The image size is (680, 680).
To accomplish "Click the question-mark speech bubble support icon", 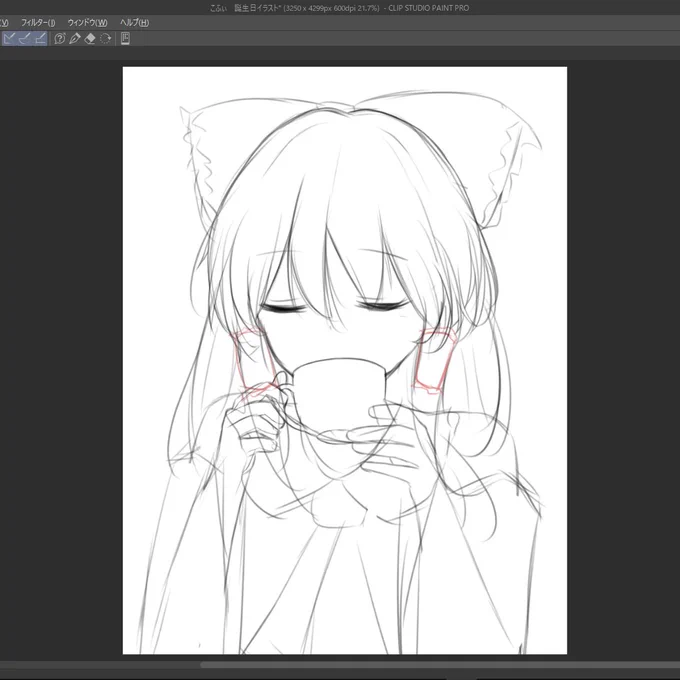I will [59, 39].
